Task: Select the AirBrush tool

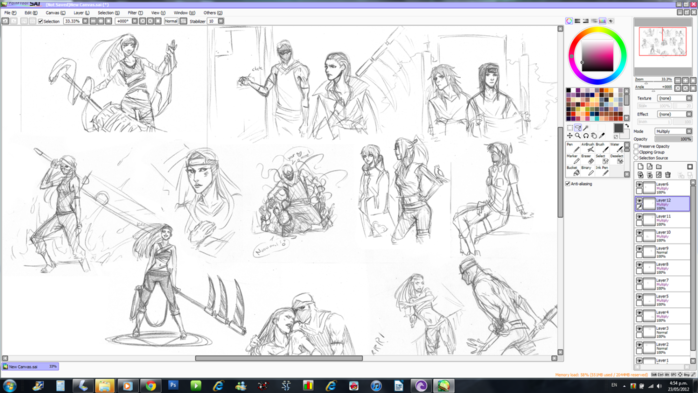Action: click(588, 147)
